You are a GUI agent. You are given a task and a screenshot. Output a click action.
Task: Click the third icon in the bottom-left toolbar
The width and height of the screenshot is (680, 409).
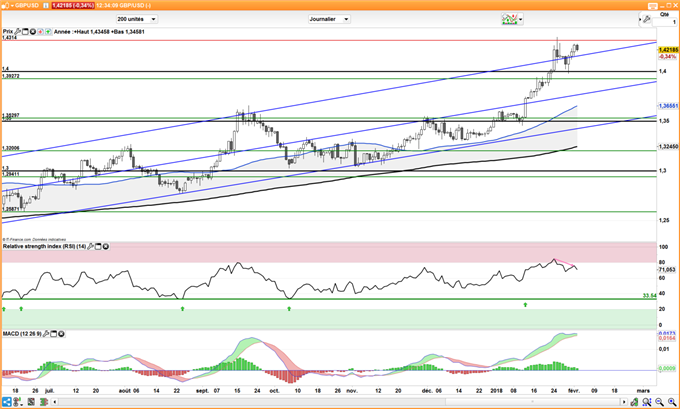[x=31, y=402]
